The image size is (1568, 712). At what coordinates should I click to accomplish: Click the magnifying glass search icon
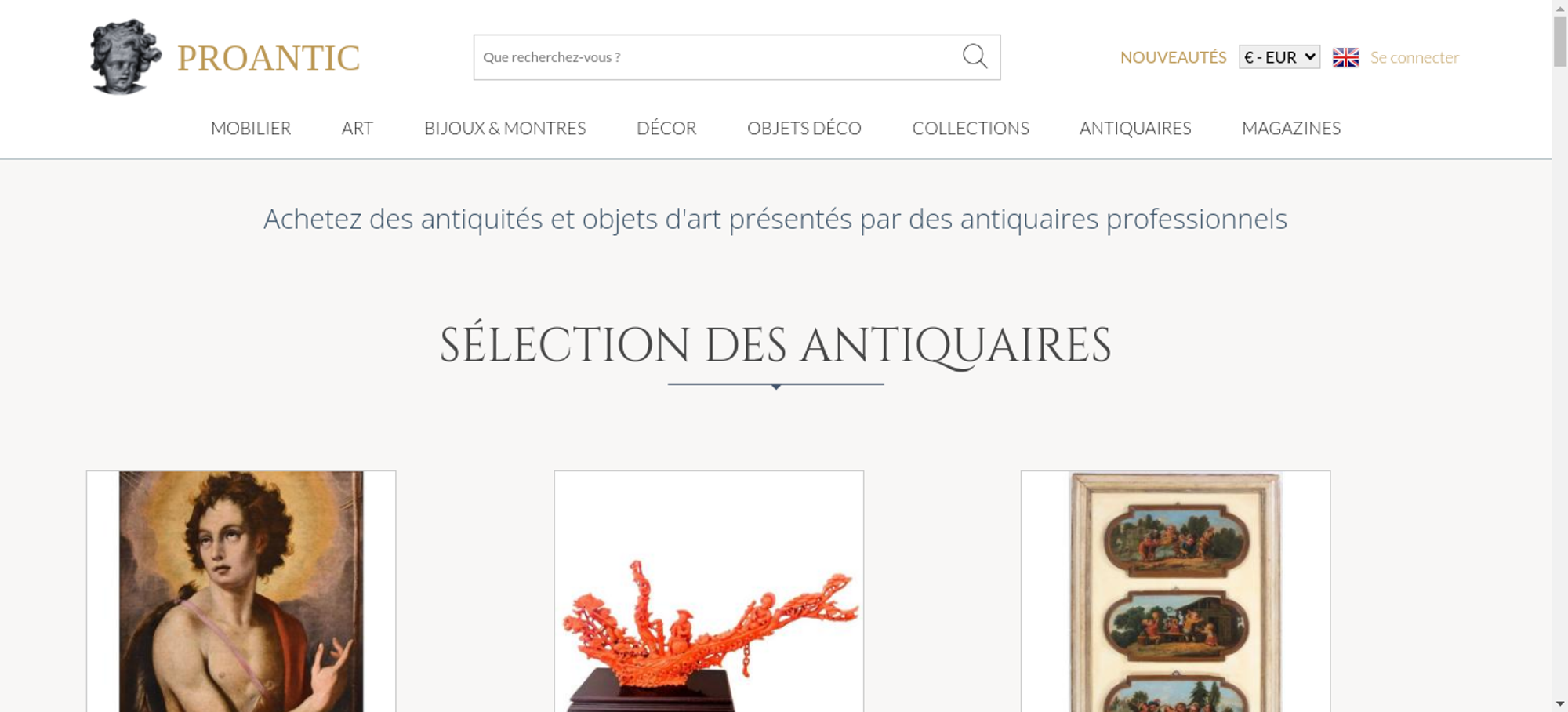975,56
